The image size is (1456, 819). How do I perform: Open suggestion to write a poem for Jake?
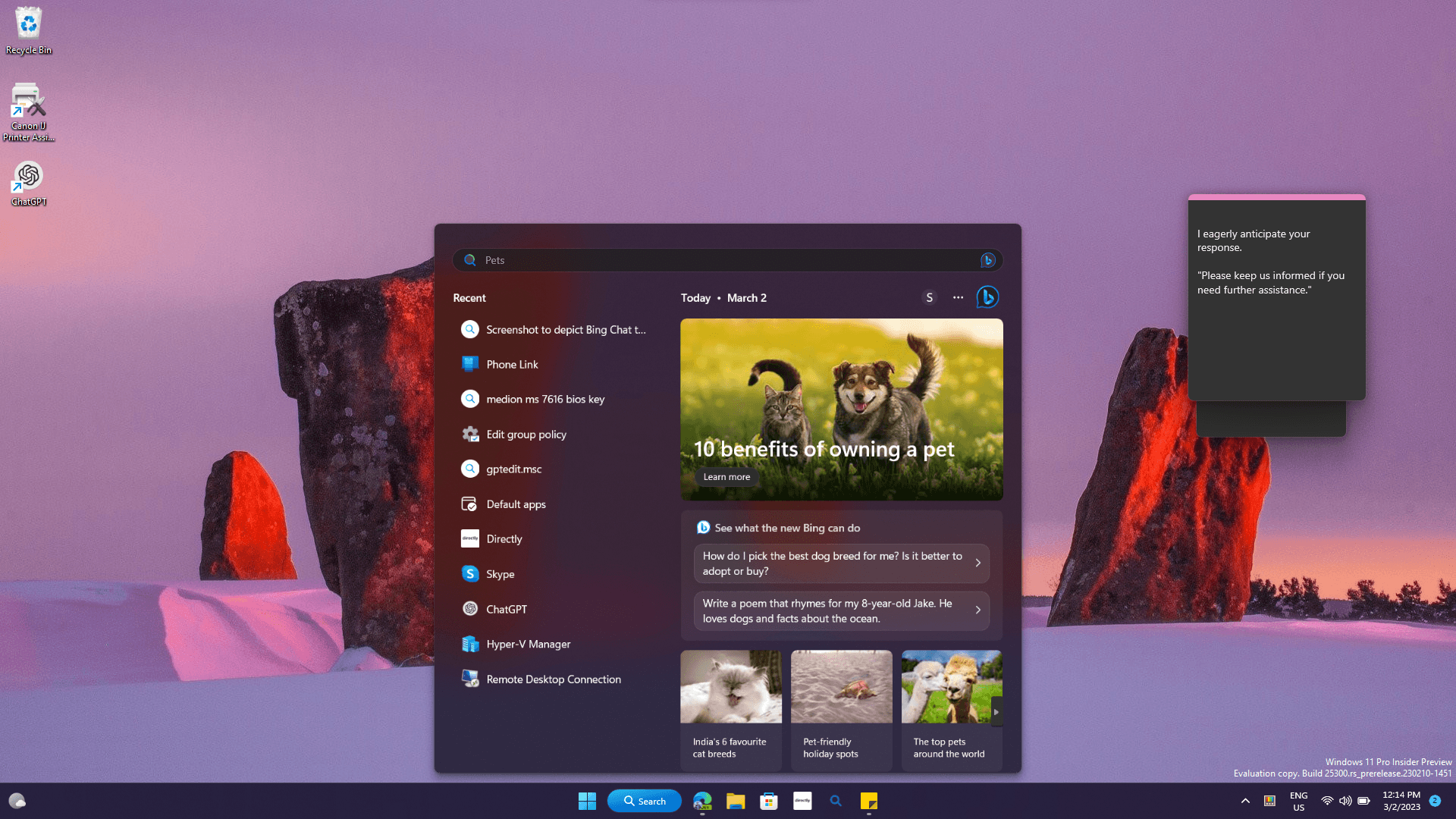(x=842, y=611)
